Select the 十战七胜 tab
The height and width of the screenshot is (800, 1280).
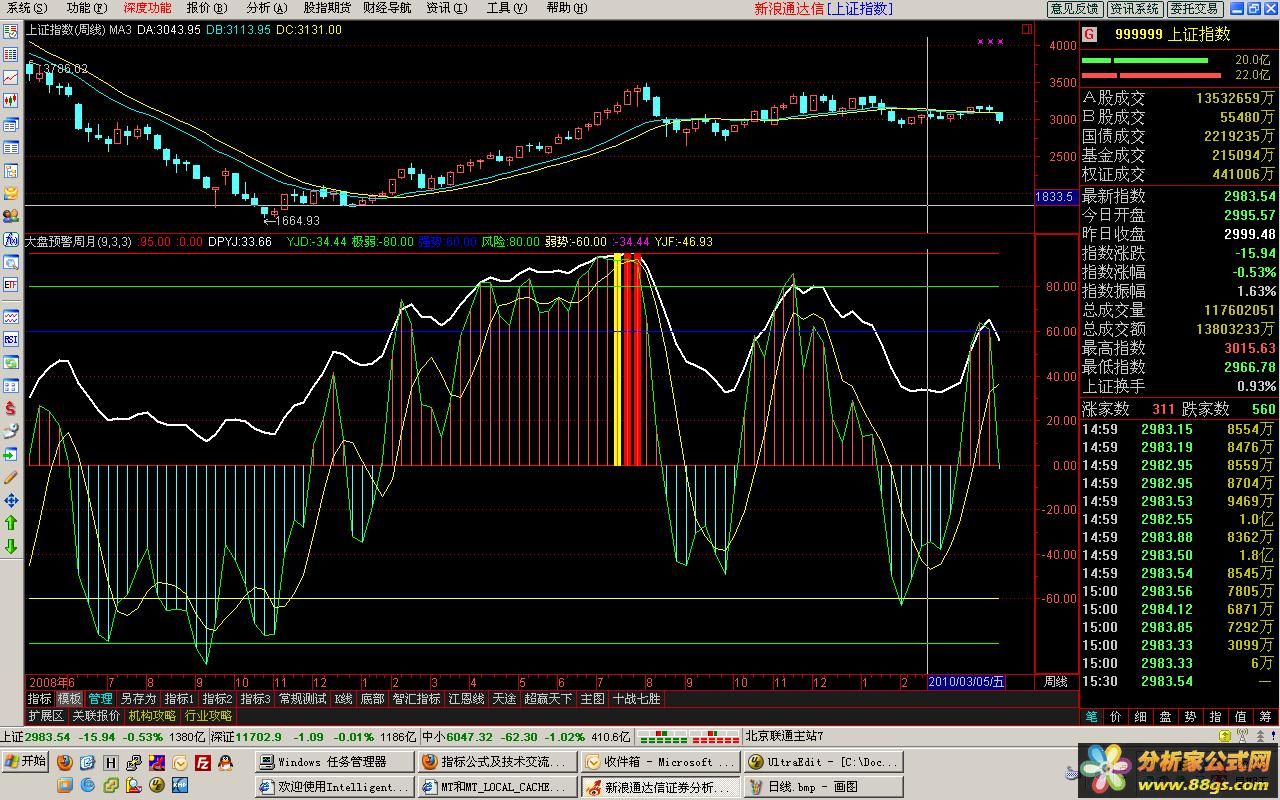pyautogui.click(x=636, y=699)
